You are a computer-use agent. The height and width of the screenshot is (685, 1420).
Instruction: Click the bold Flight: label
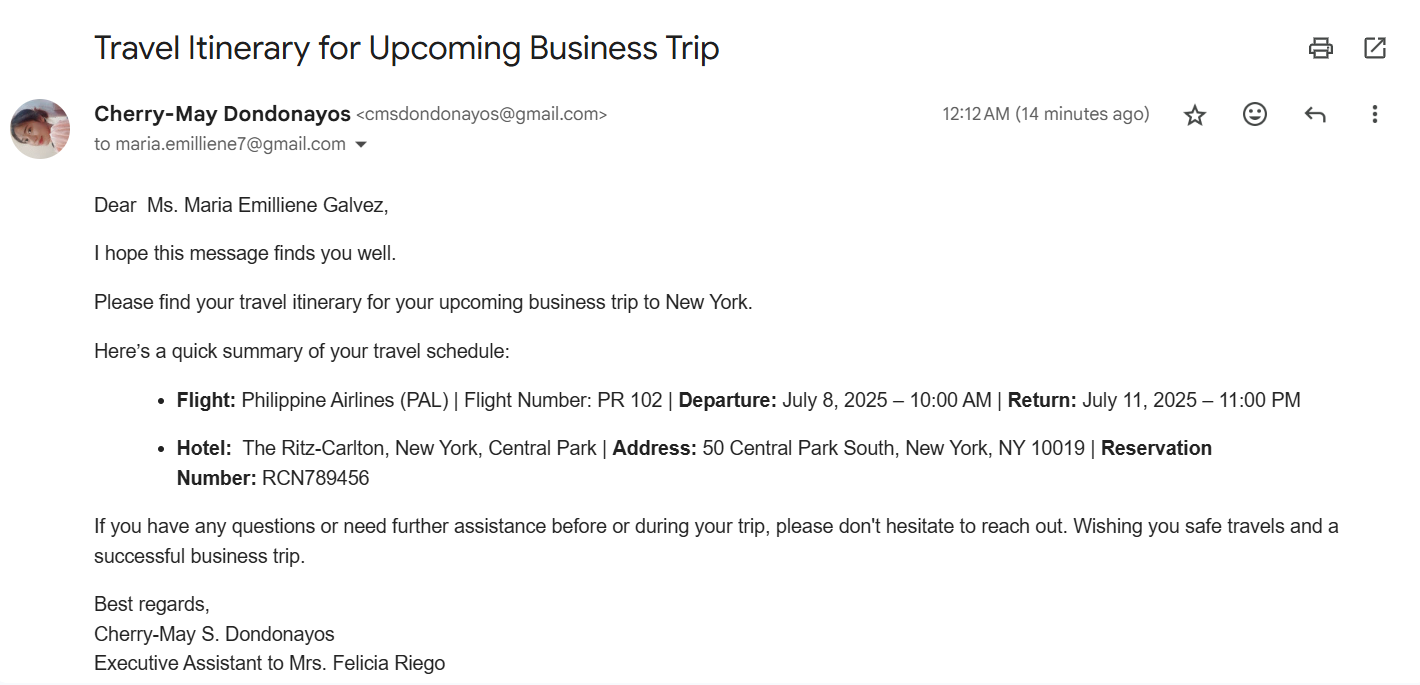[206, 400]
